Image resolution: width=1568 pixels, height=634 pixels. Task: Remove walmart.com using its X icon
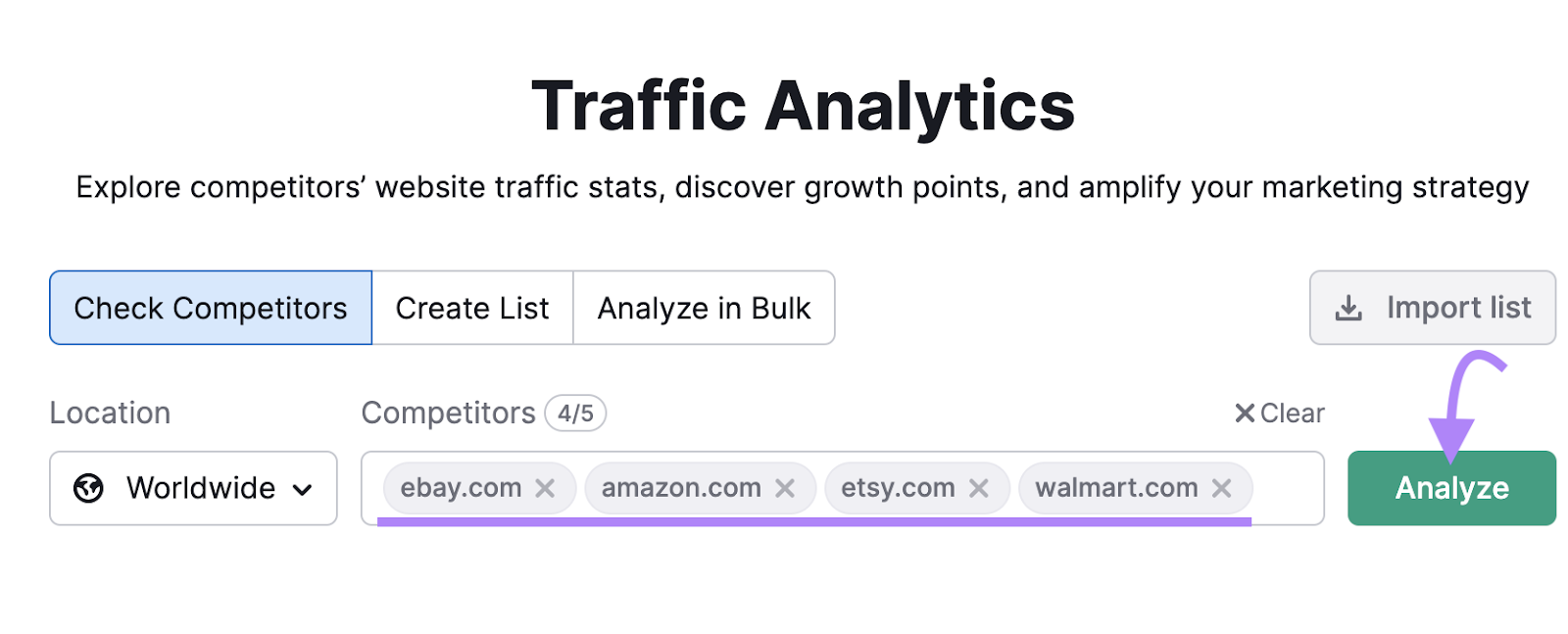tap(1221, 488)
